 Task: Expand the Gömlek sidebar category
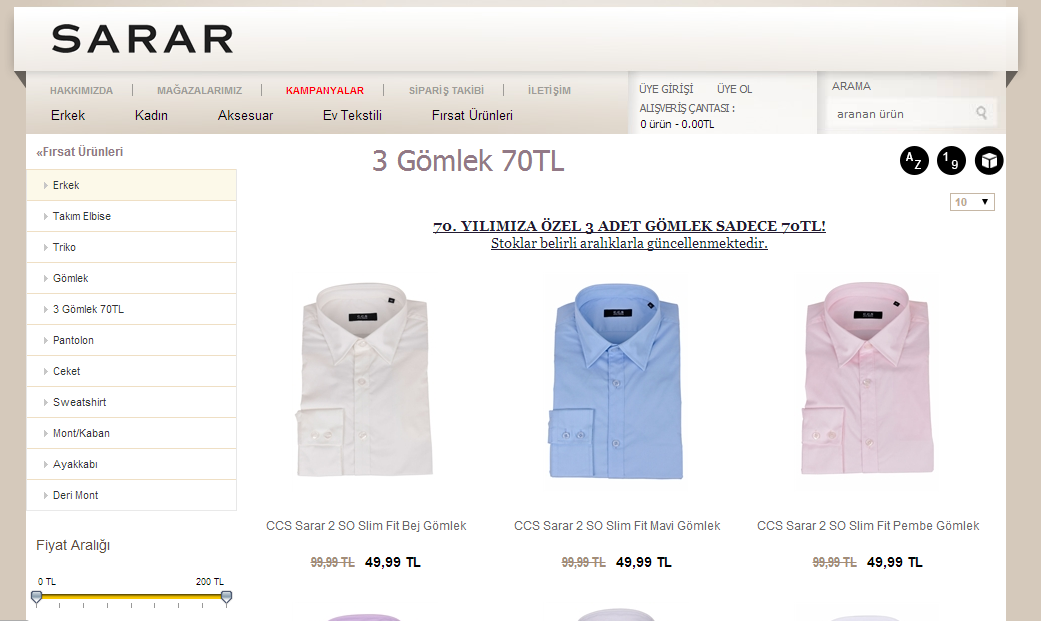coord(131,278)
